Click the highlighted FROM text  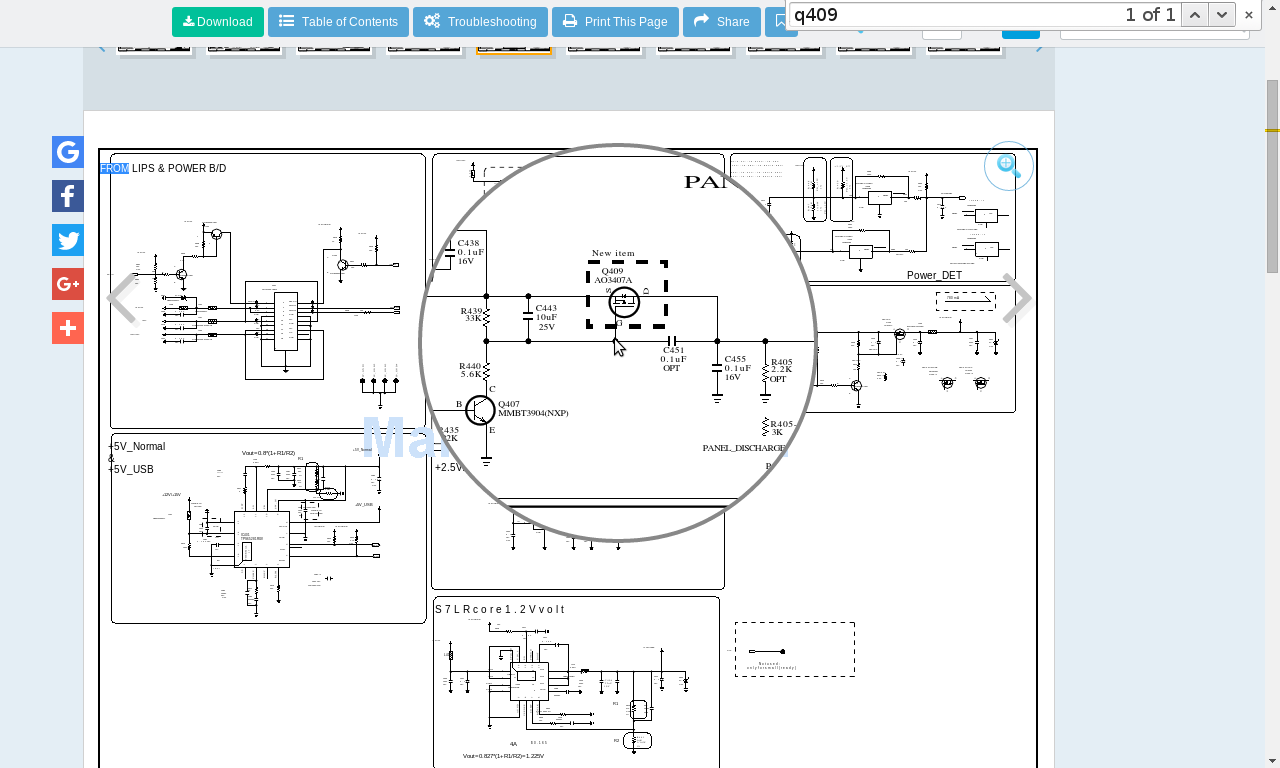click(115, 168)
